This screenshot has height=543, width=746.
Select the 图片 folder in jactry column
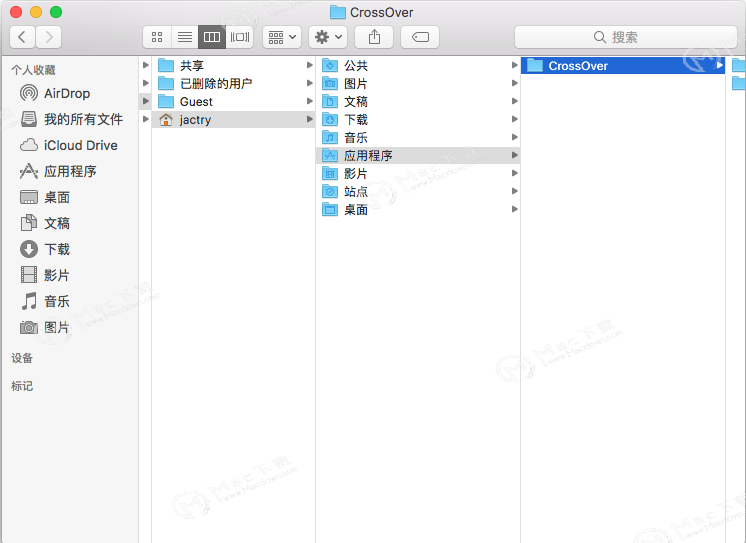pos(418,83)
